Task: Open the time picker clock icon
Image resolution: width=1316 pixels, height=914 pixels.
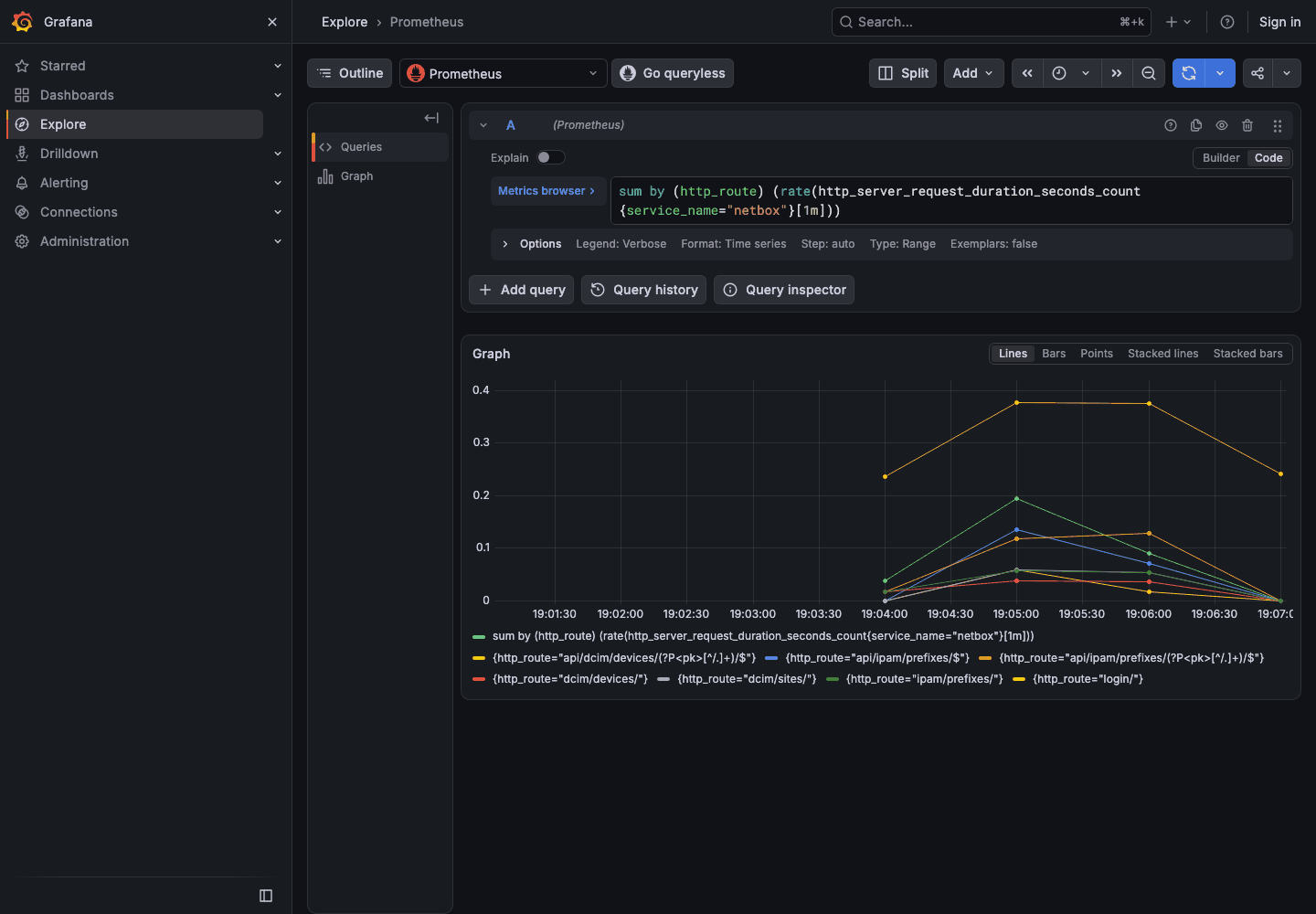Action: 1059,73
